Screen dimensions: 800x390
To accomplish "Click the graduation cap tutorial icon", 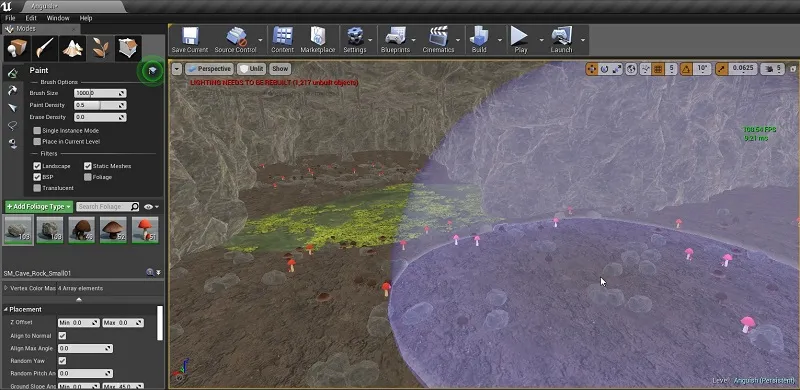I will tap(151, 71).
